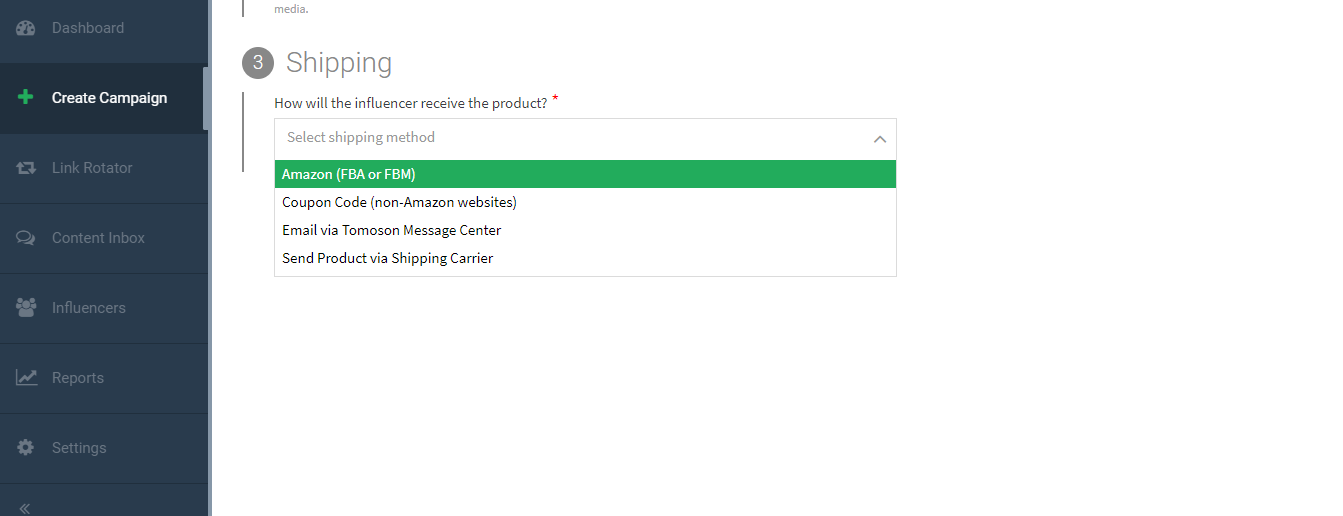Click the step 3 Shipping number badge

coord(258,63)
